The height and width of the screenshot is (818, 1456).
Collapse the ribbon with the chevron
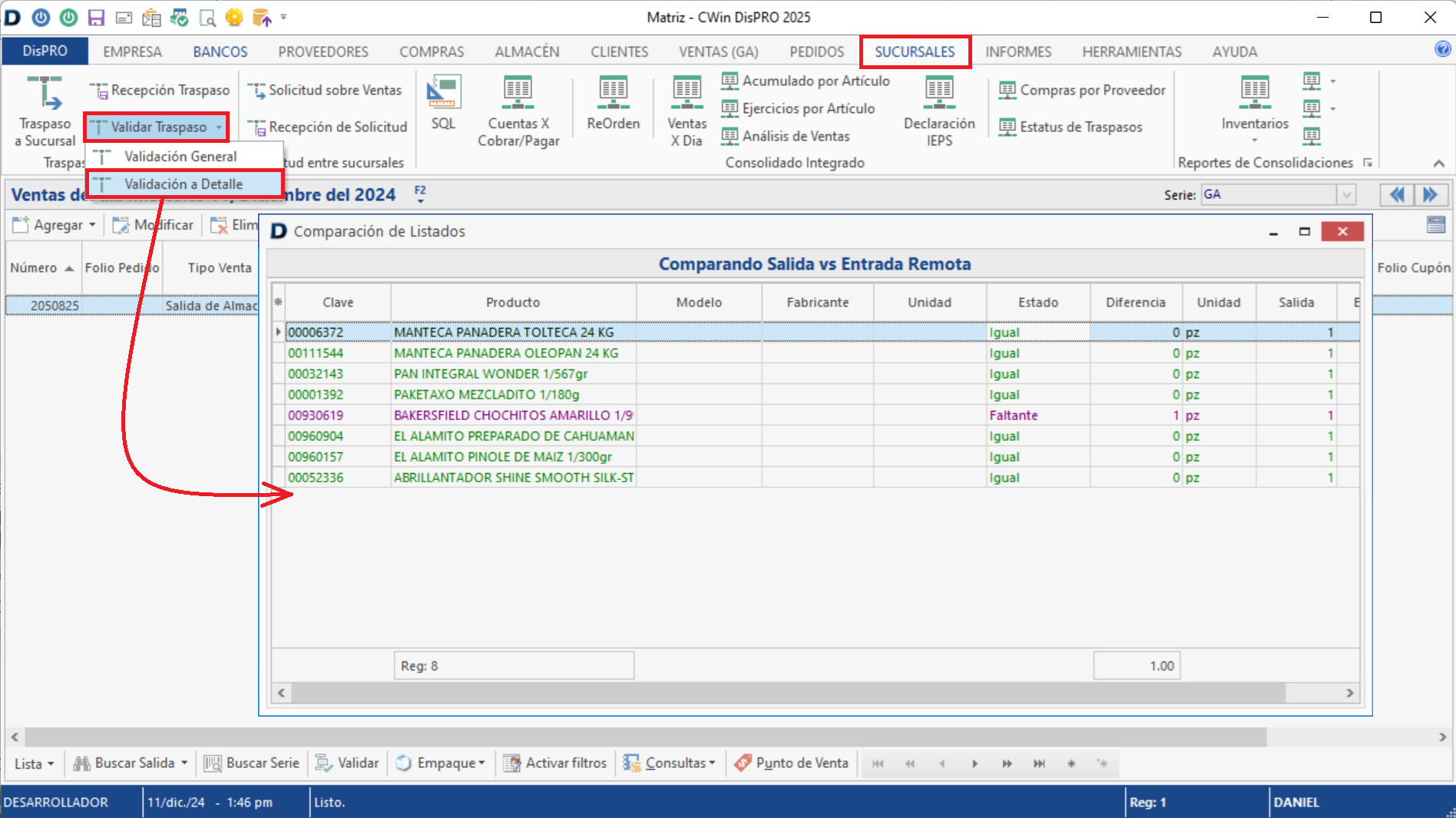(x=1439, y=163)
